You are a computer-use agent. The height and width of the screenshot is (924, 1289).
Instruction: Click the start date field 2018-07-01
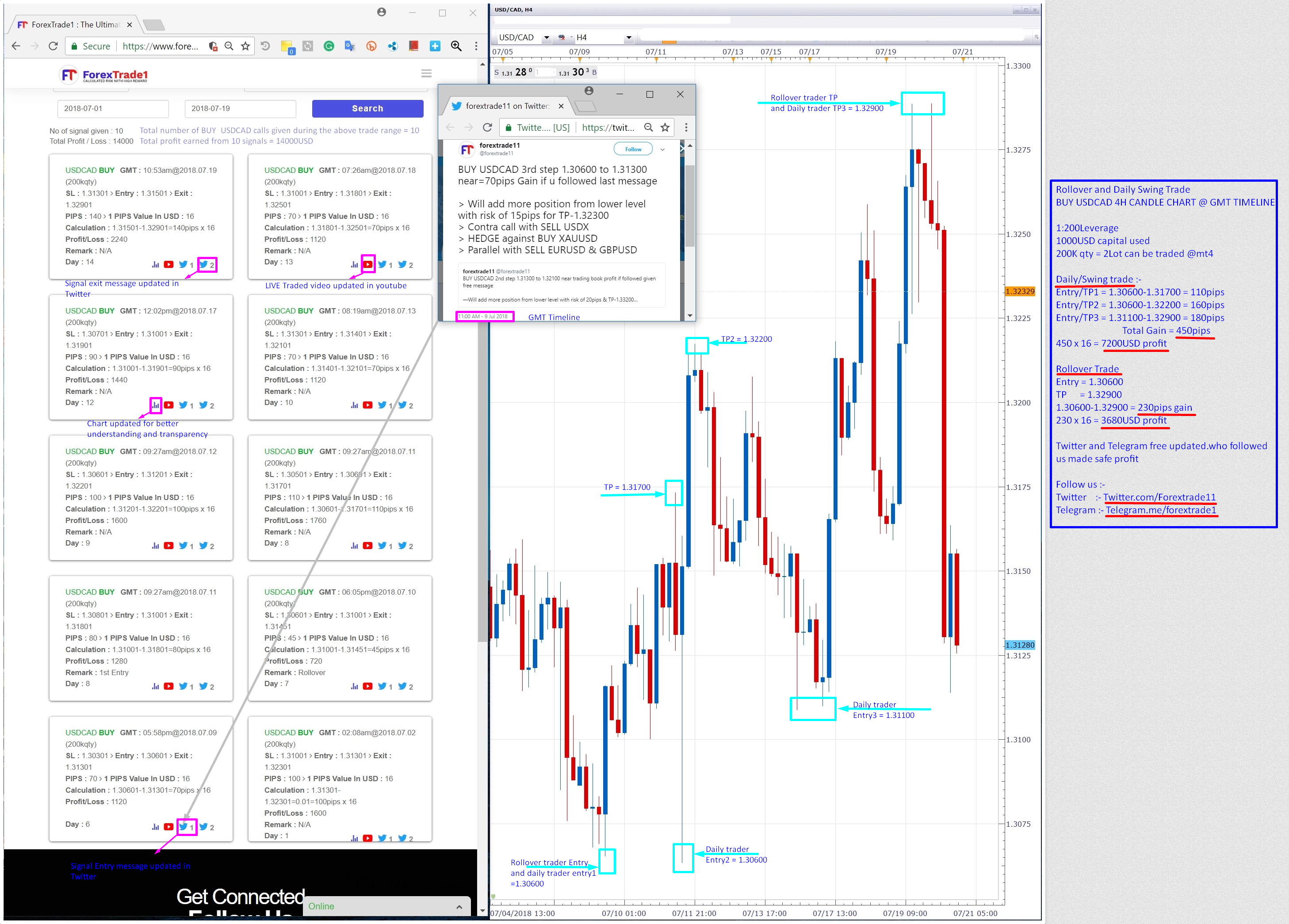point(113,109)
